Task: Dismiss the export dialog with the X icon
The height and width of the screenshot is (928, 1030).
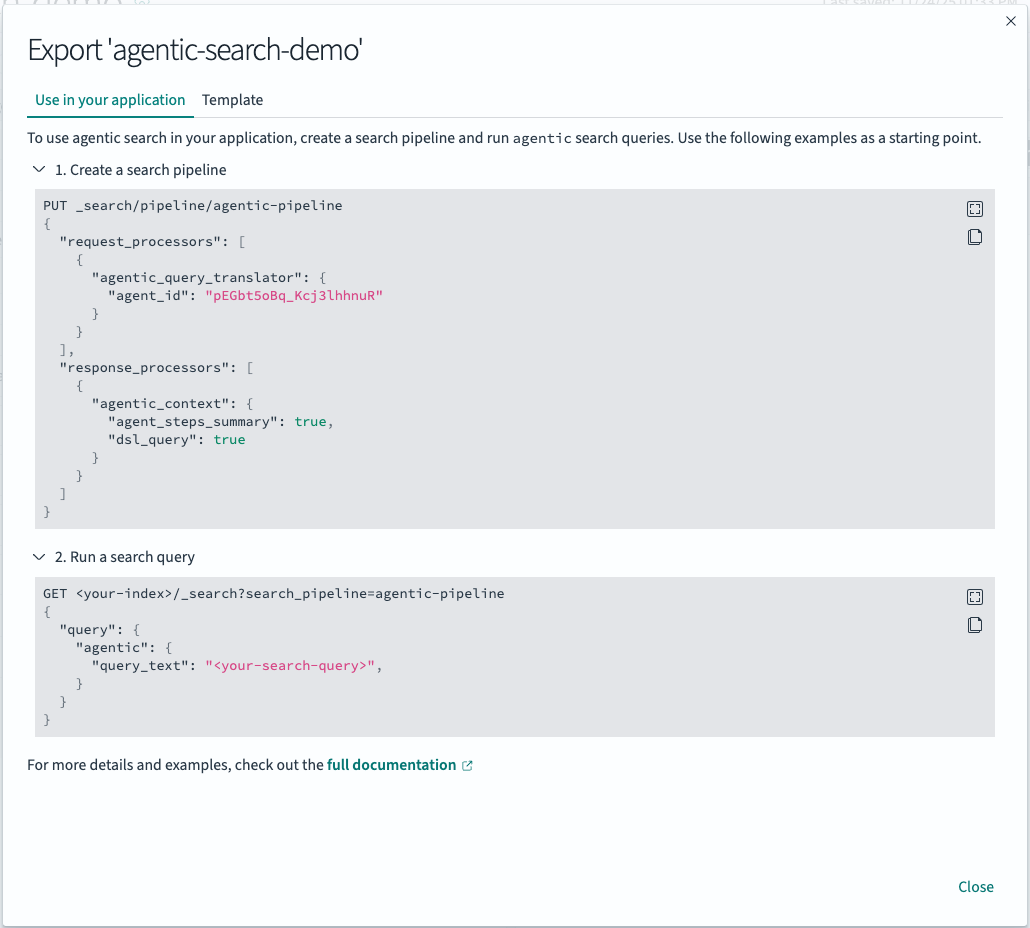Action: click(x=1010, y=21)
